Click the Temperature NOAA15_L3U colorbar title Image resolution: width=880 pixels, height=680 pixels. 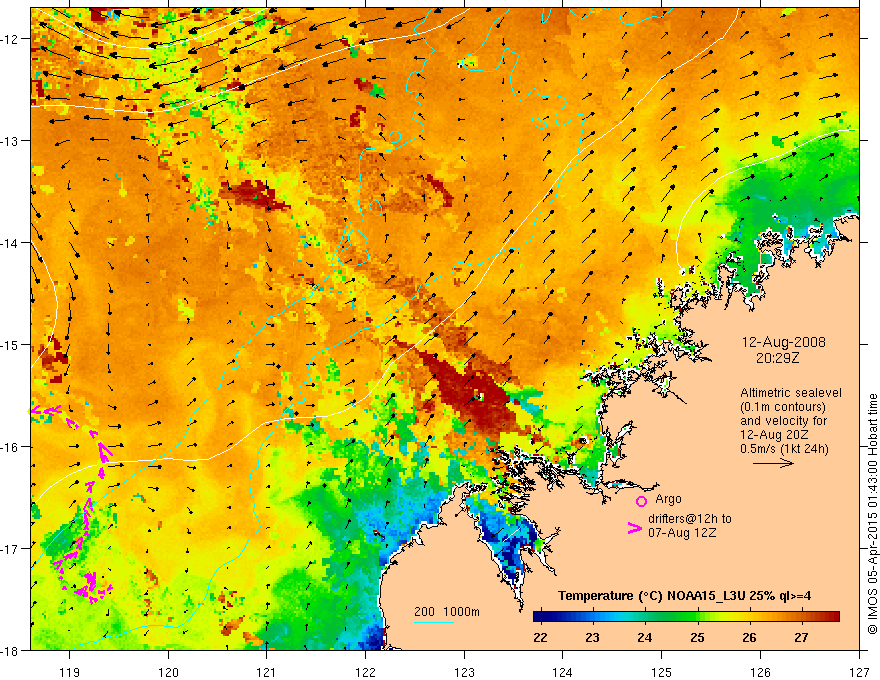[684, 596]
